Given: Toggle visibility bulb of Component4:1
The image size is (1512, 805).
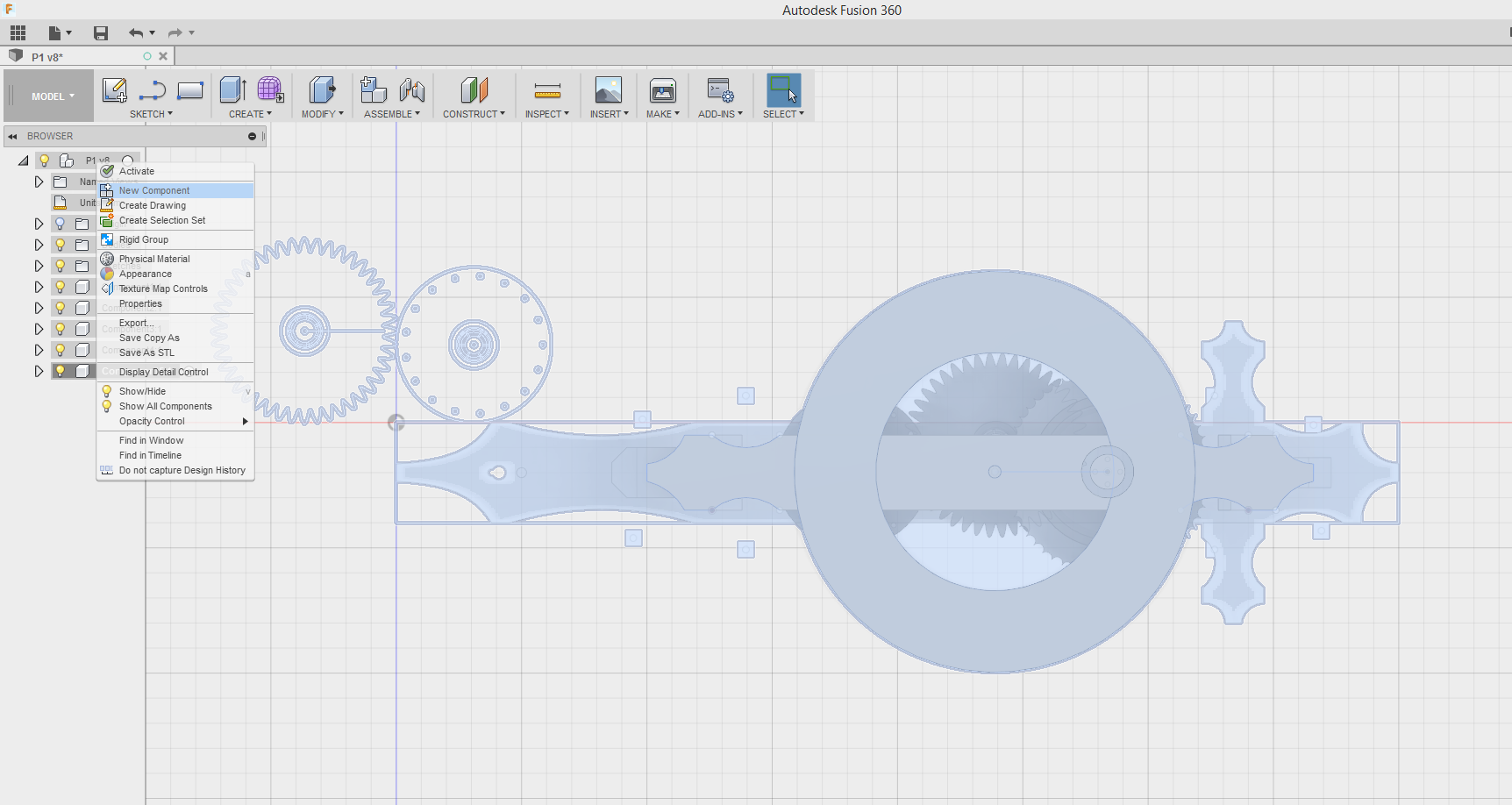Looking at the screenshot, I should [x=61, y=350].
